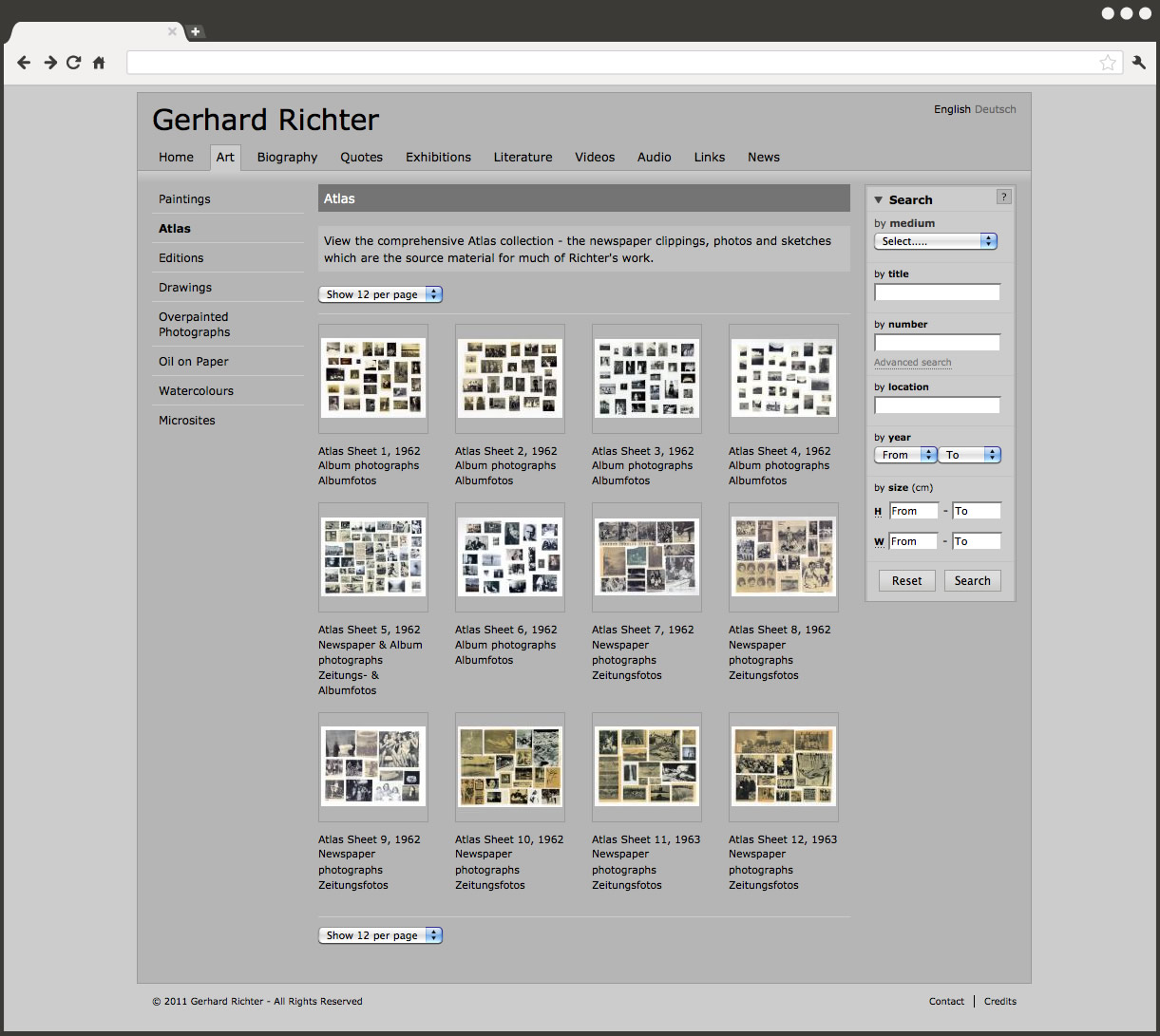1160x1036 pixels.
Task: Open browser settings wrench icon
Action: coord(1139,63)
